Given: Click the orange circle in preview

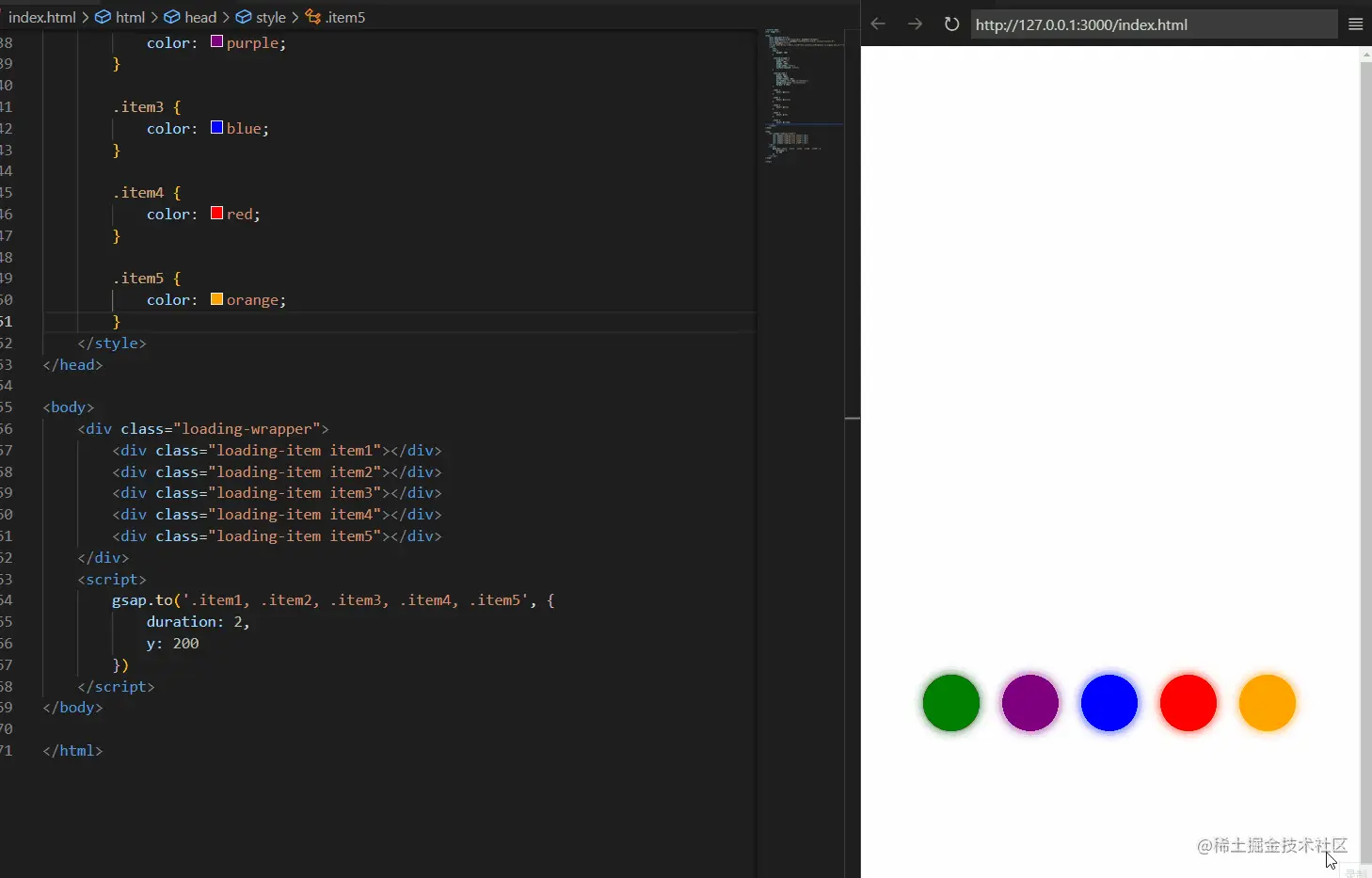Looking at the screenshot, I should 1268,703.
